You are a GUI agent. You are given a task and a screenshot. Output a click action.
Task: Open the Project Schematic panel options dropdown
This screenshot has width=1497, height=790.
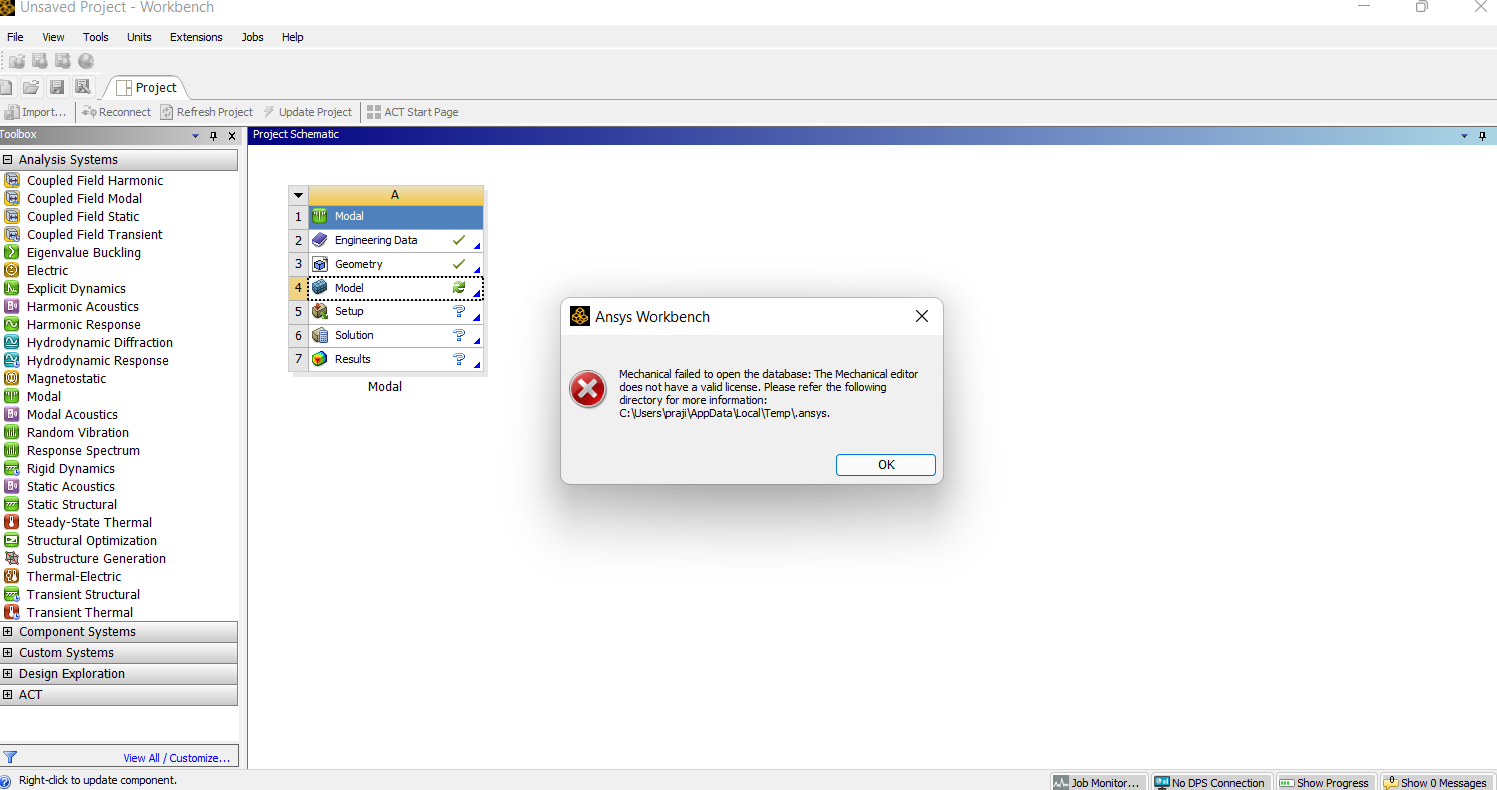1465,136
